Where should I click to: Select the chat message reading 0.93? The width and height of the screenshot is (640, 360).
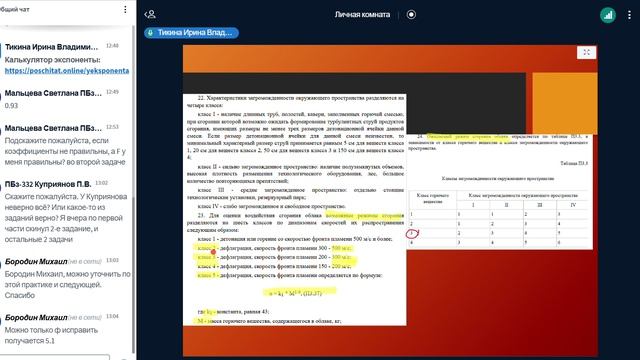point(11,105)
